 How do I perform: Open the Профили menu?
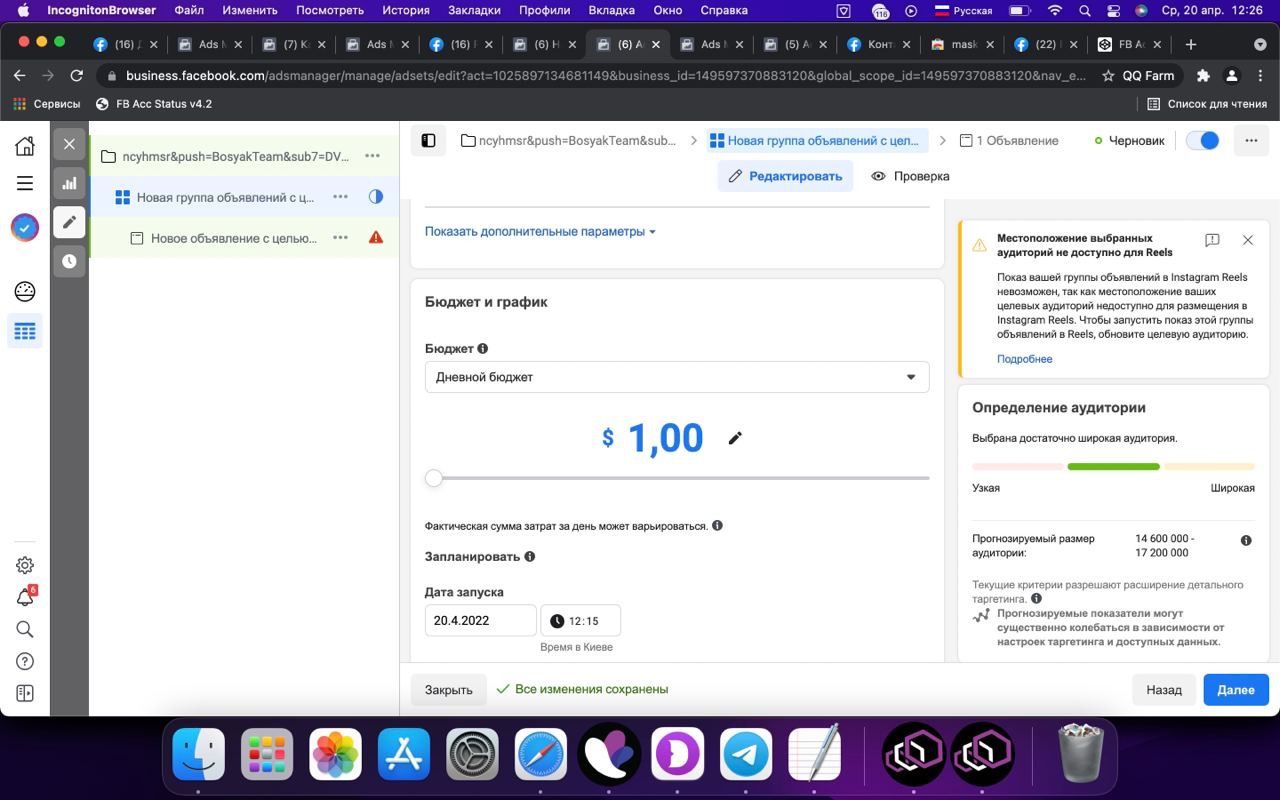tap(545, 10)
